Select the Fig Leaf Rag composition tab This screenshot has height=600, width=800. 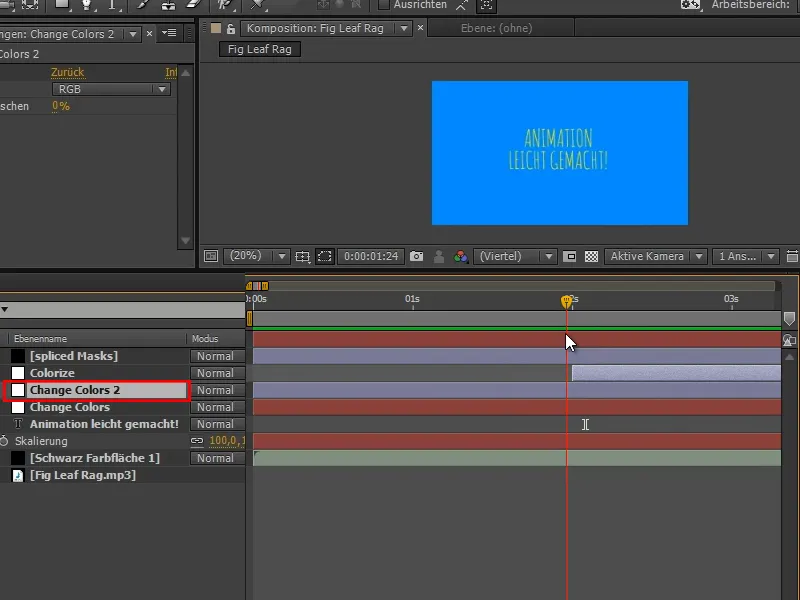(x=259, y=49)
